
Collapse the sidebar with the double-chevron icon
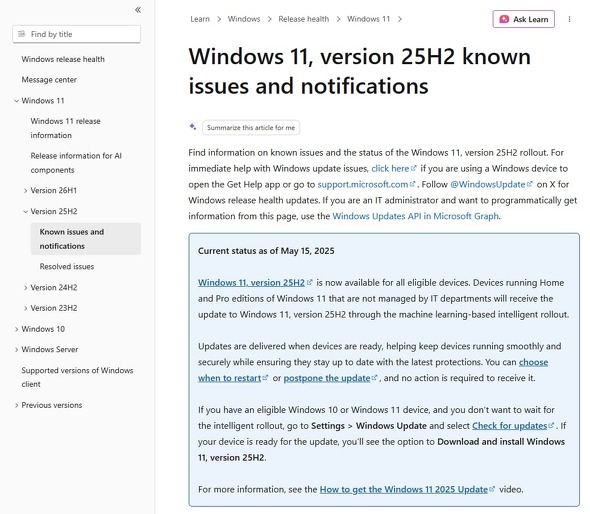click(x=138, y=10)
